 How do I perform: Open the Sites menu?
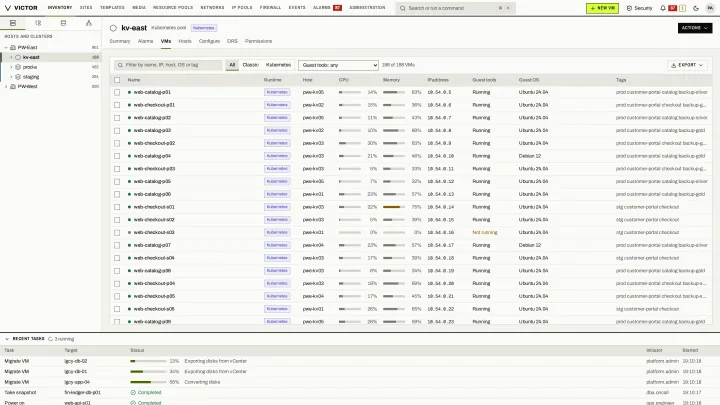[86, 8]
